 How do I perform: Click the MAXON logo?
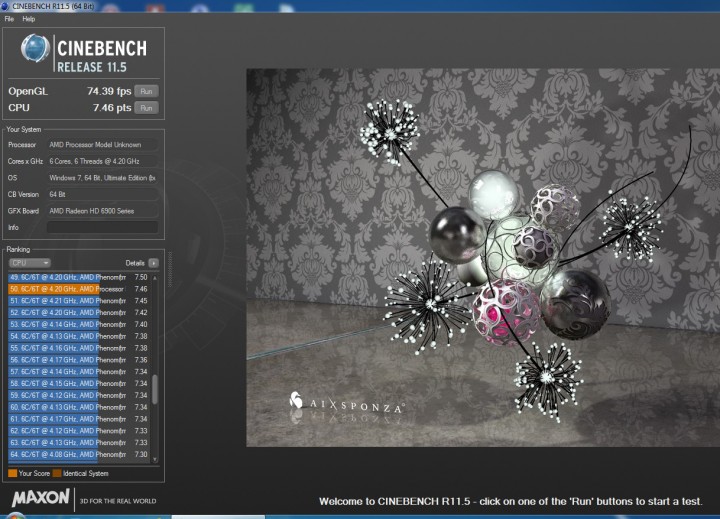click(x=40, y=498)
